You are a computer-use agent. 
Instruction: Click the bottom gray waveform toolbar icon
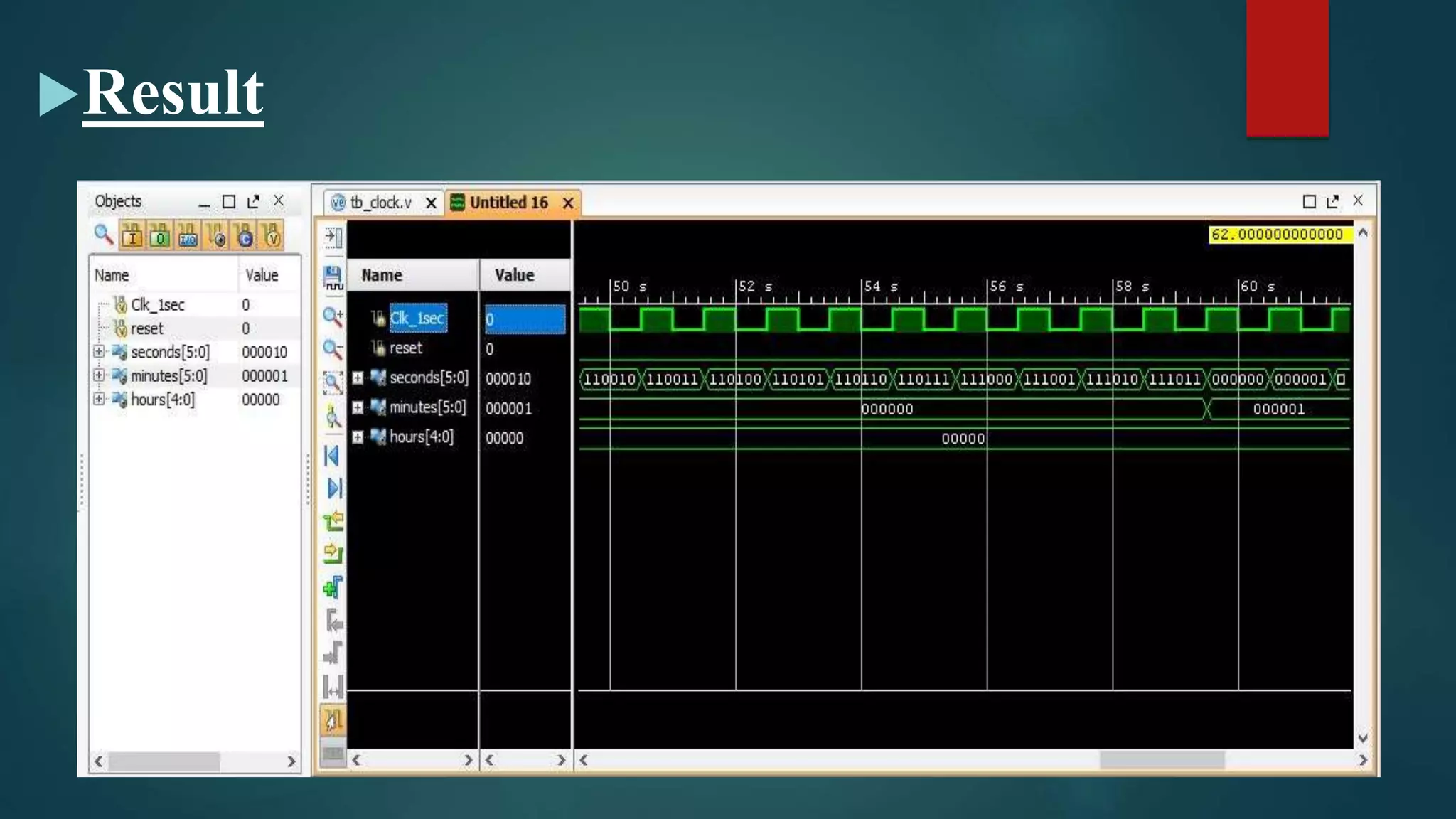tap(333, 752)
